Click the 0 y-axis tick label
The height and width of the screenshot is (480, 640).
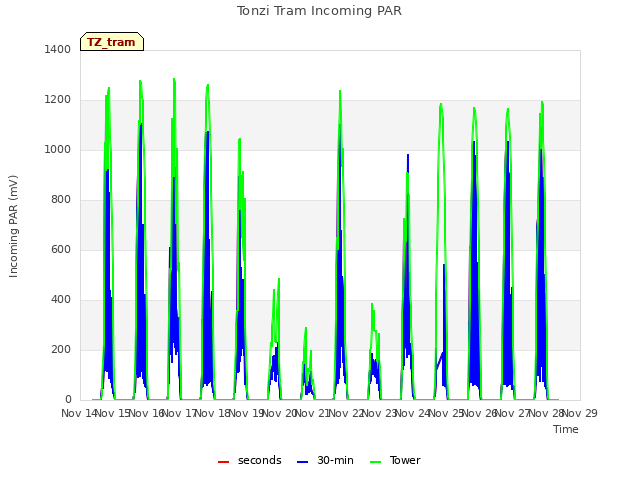pos(68,400)
